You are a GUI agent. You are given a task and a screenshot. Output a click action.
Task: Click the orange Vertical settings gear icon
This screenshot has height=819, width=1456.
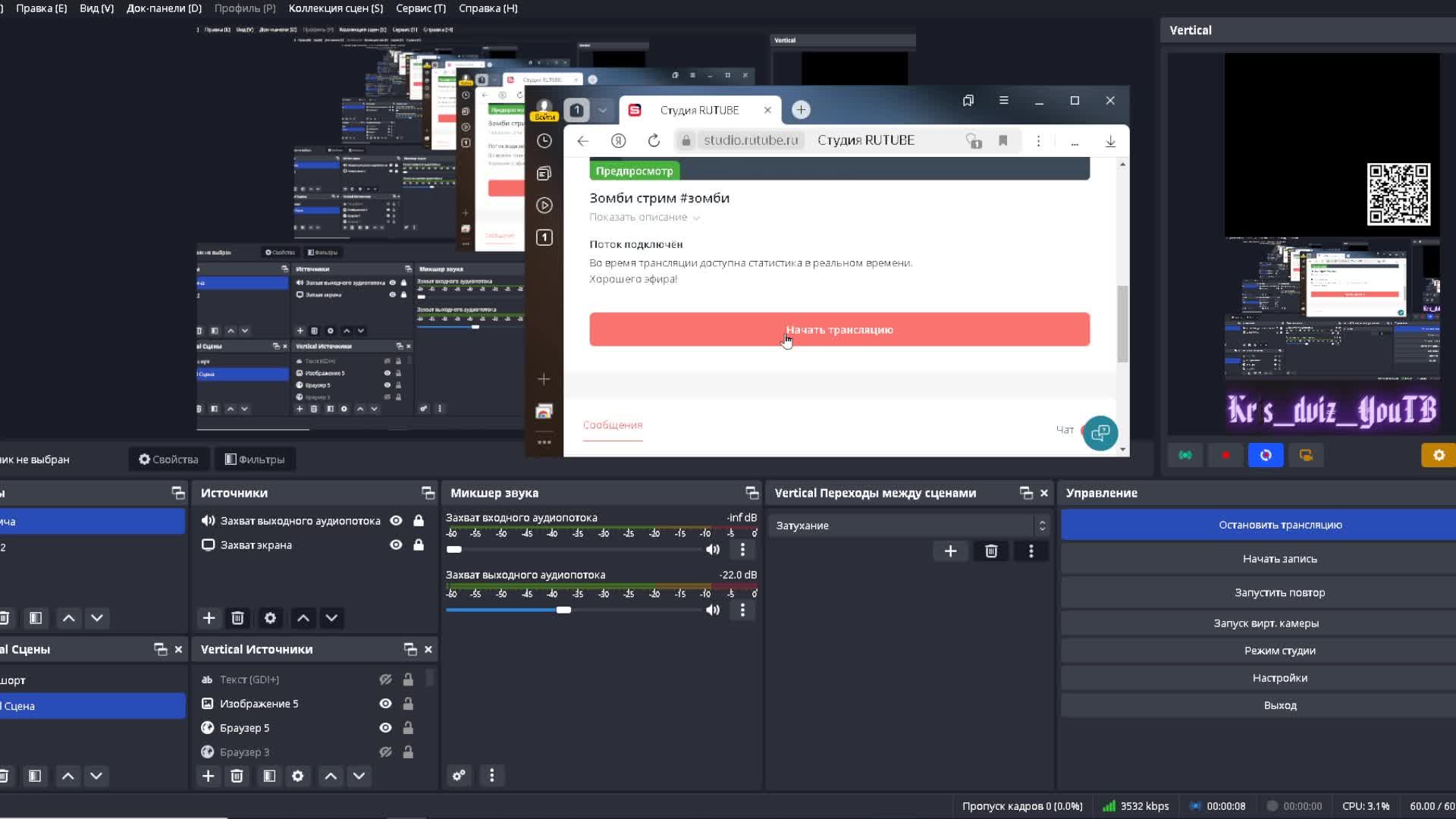tap(1438, 455)
